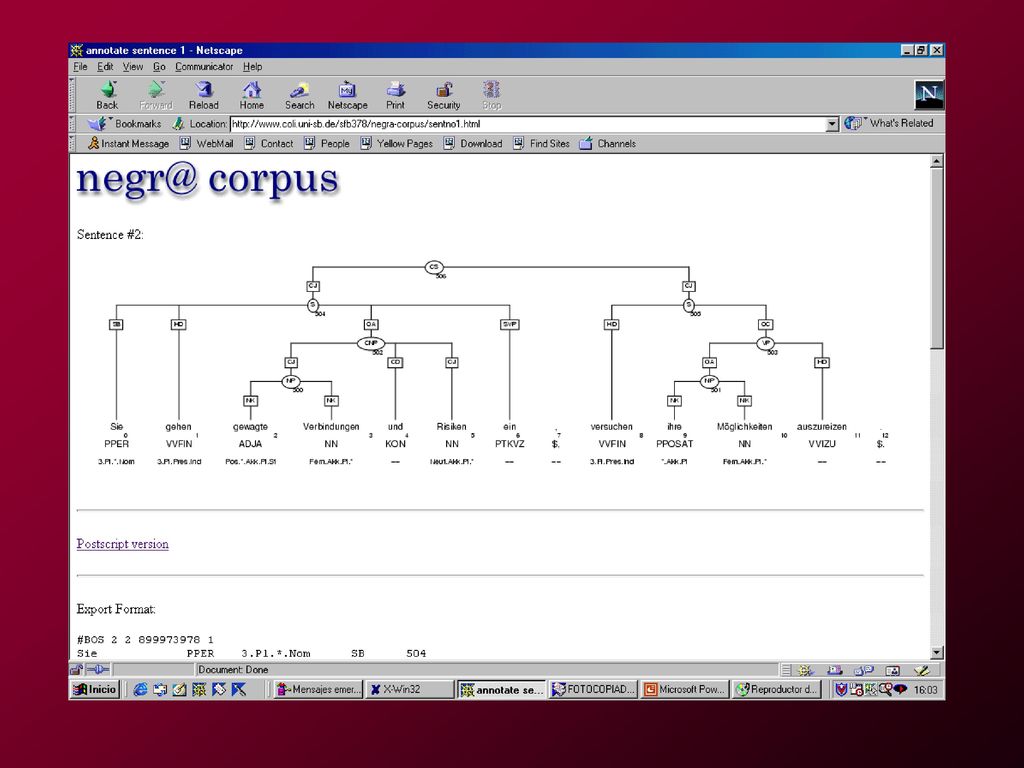1024x768 pixels.
Task: Click the Document: Done status text
Action: click(233, 669)
